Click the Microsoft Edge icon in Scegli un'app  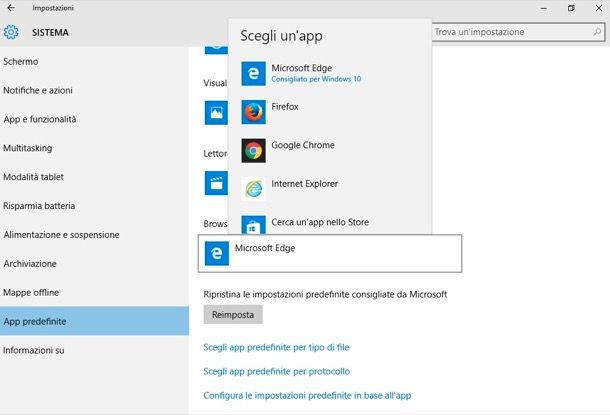253,73
